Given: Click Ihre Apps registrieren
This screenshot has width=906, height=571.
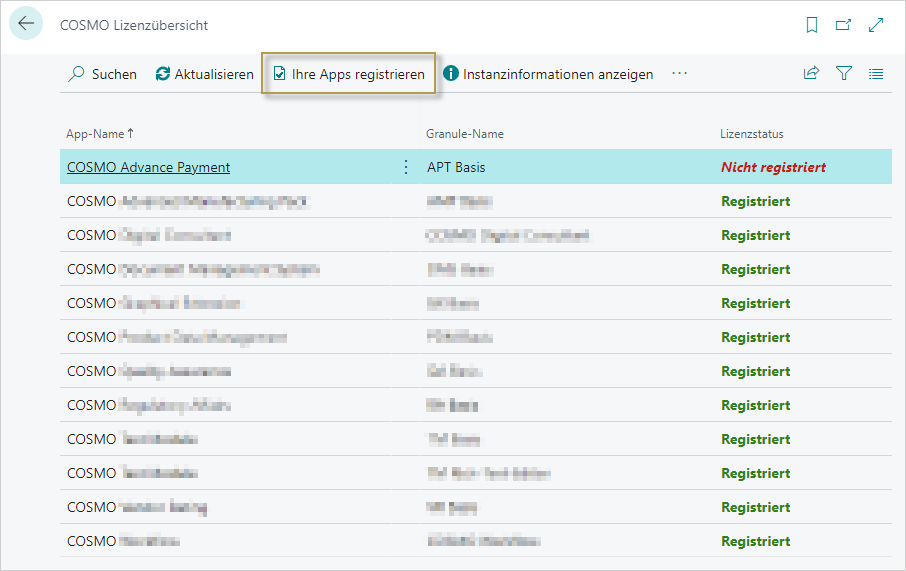Looking at the screenshot, I should [348, 74].
